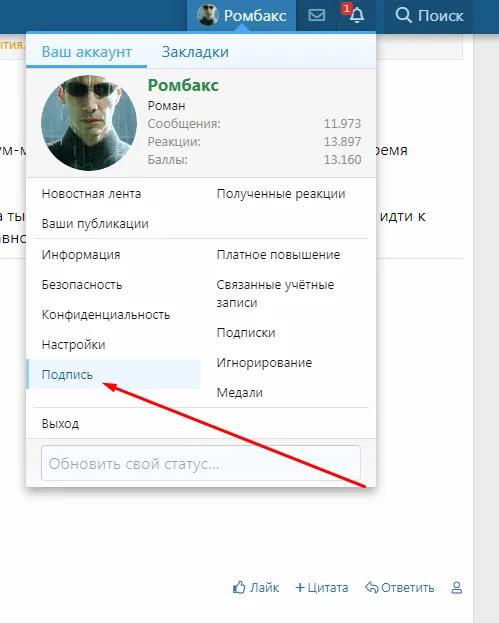Click the plus icon next to Цитата

click(x=300, y=588)
